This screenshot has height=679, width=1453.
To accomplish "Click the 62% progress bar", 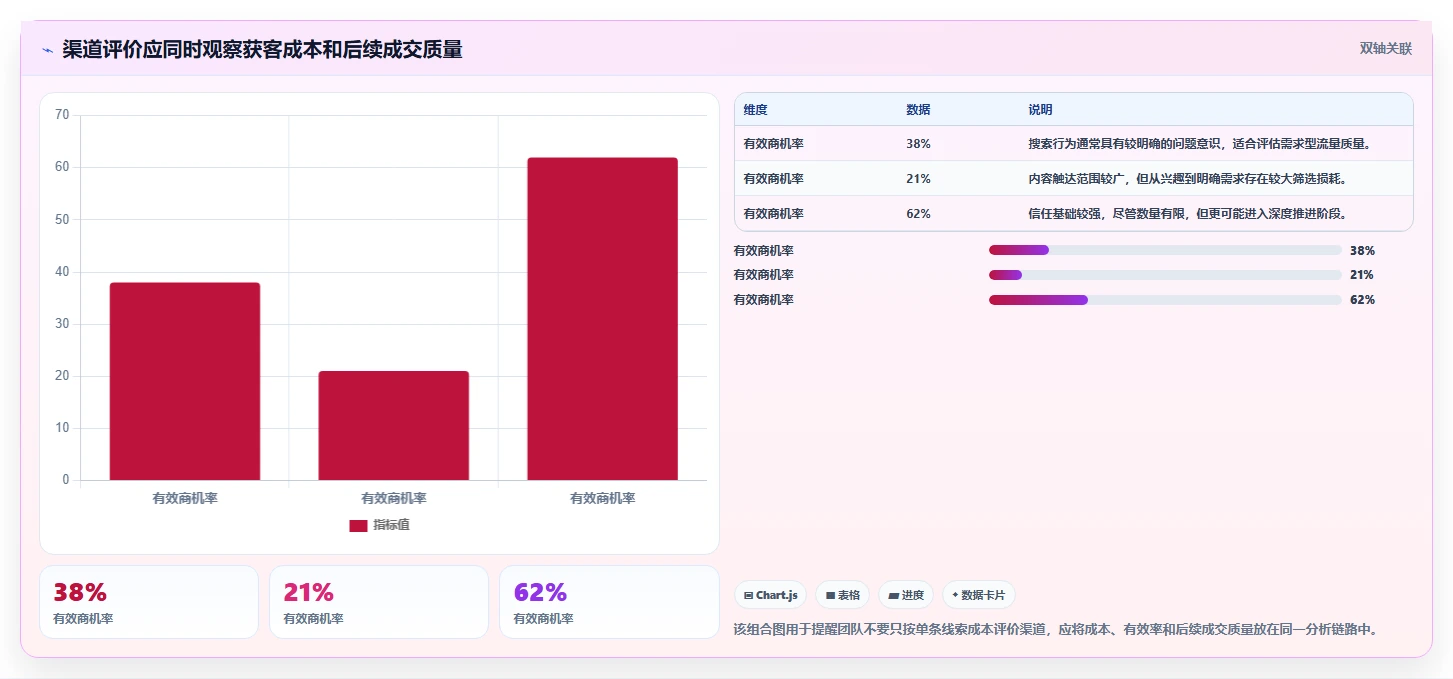I will coord(1165,300).
